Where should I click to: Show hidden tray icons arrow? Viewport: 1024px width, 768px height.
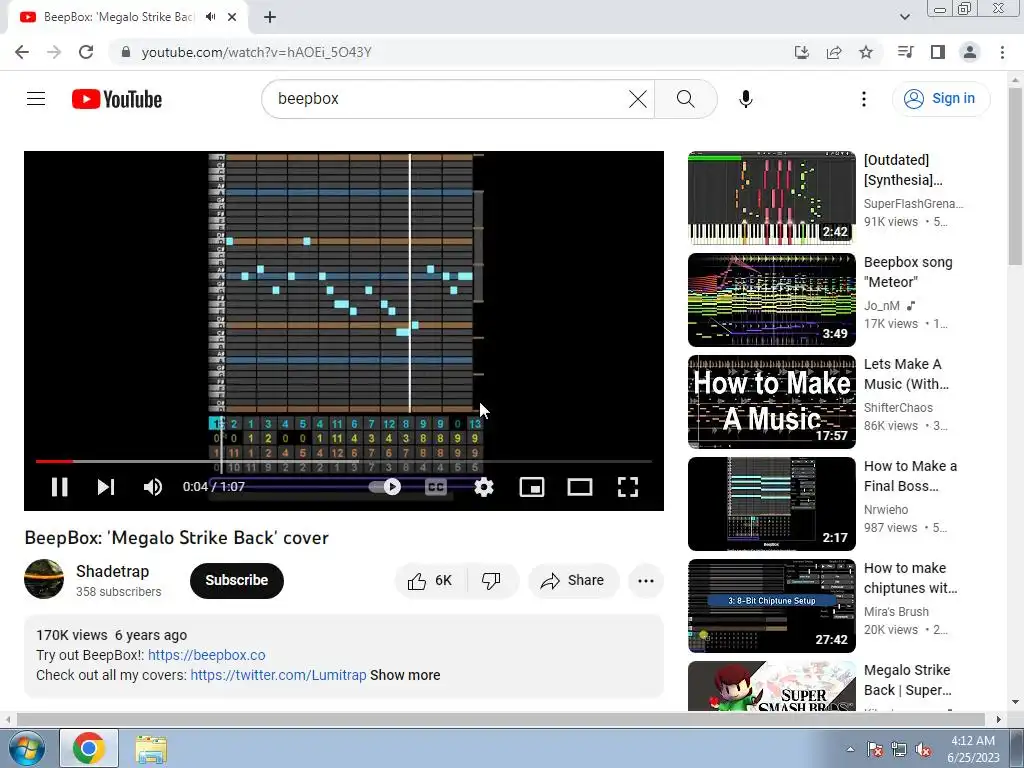[850, 749]
